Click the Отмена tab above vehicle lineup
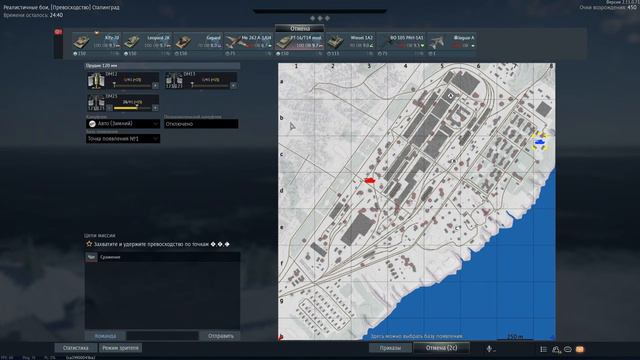Screen dimensions: 640x360 point(300,29)
